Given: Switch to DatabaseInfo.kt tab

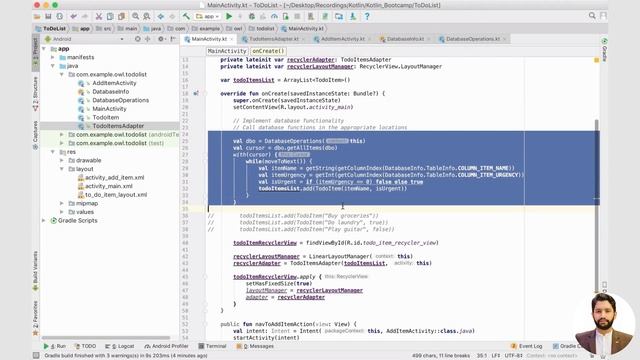Looking at the screenshot, I should 405,39.
